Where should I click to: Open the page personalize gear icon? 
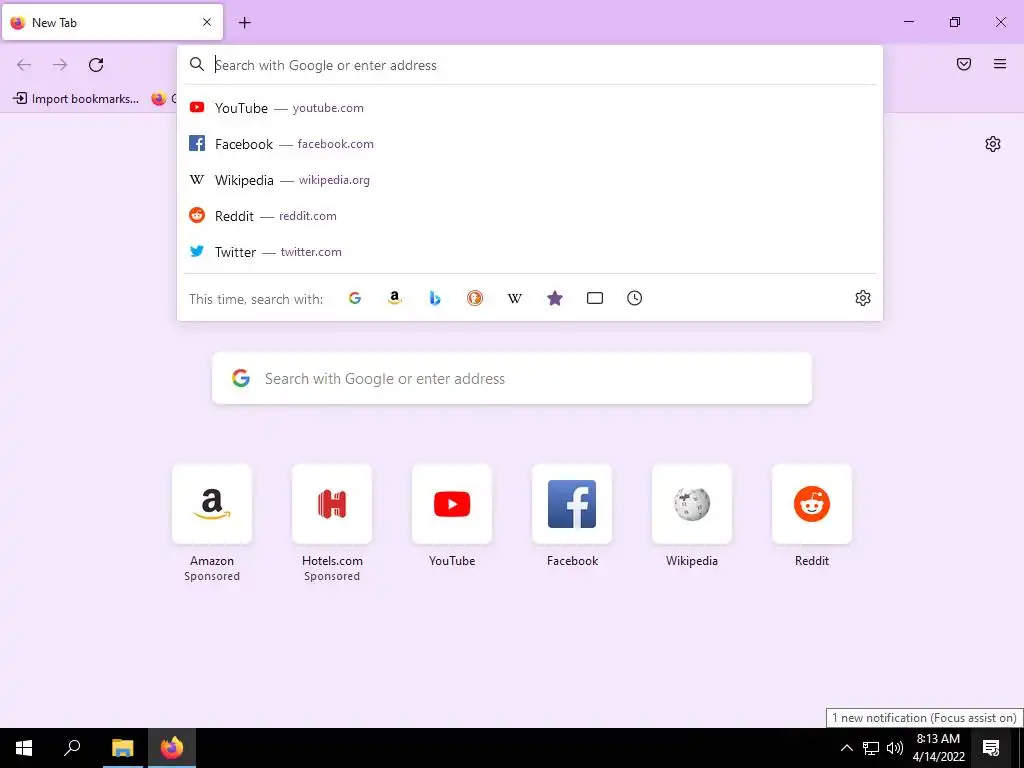993,144
